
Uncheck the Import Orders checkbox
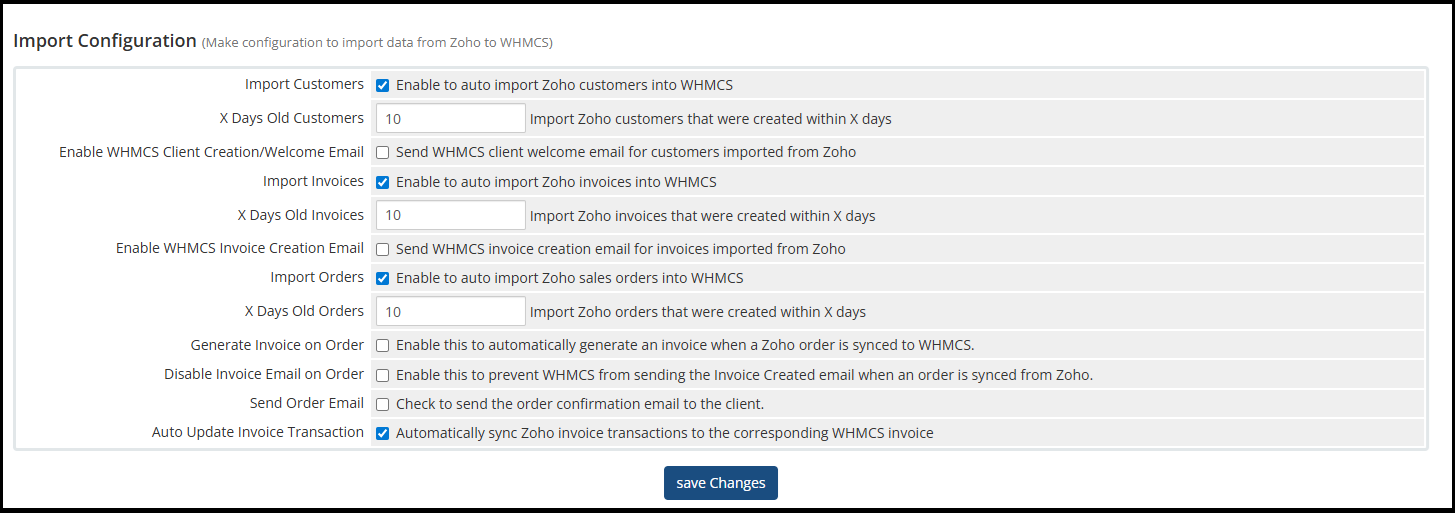(x=383, y=279)
